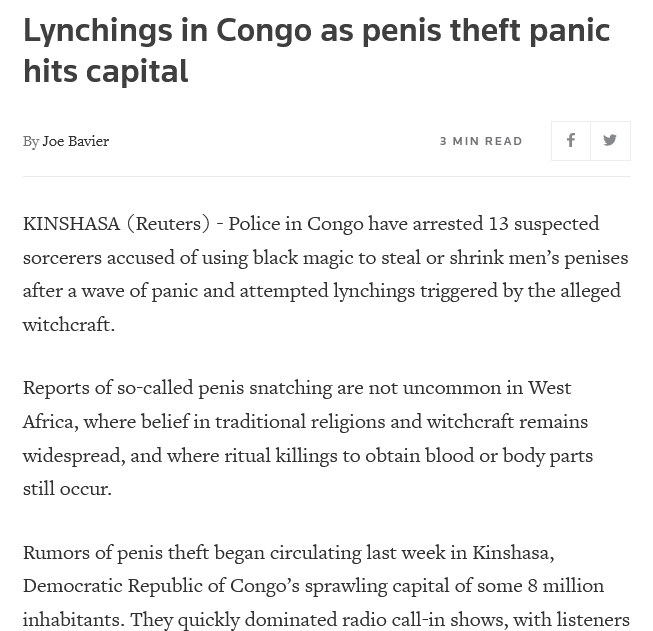Image resolution: width=653 pixels, height=631 pixels.
Task: Click the words 'West' at end of second paragraph's first line
Action: 550,388
